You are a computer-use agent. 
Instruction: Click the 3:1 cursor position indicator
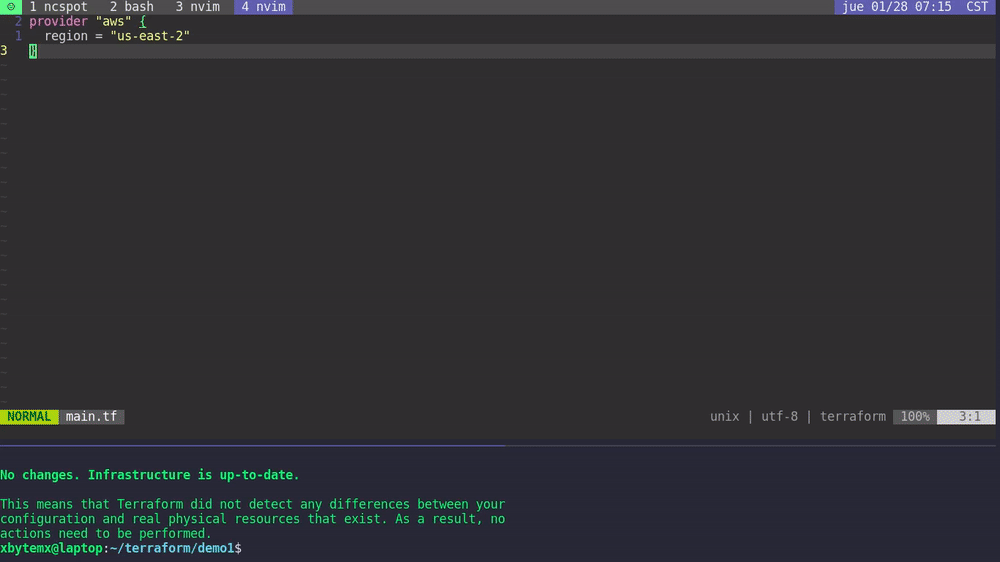click(966, 417)
